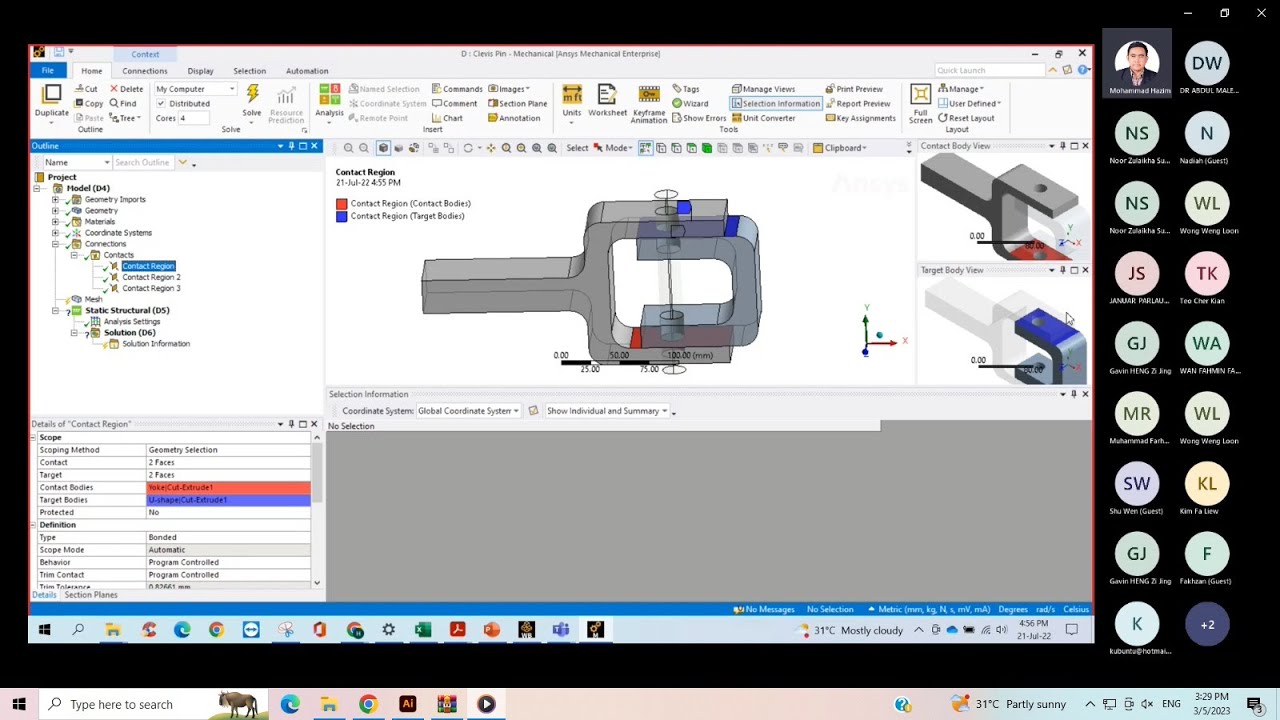Open File Explorer from Windows taskbar
The height and width of the screenshot is (720, 1280).
click(328, 704)
